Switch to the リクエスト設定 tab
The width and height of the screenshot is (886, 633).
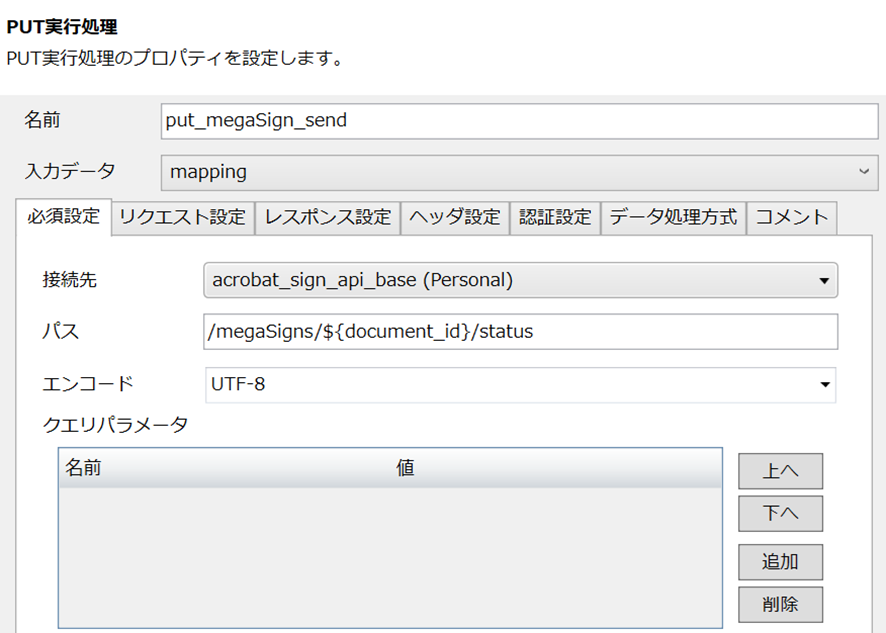click(182, 217)
